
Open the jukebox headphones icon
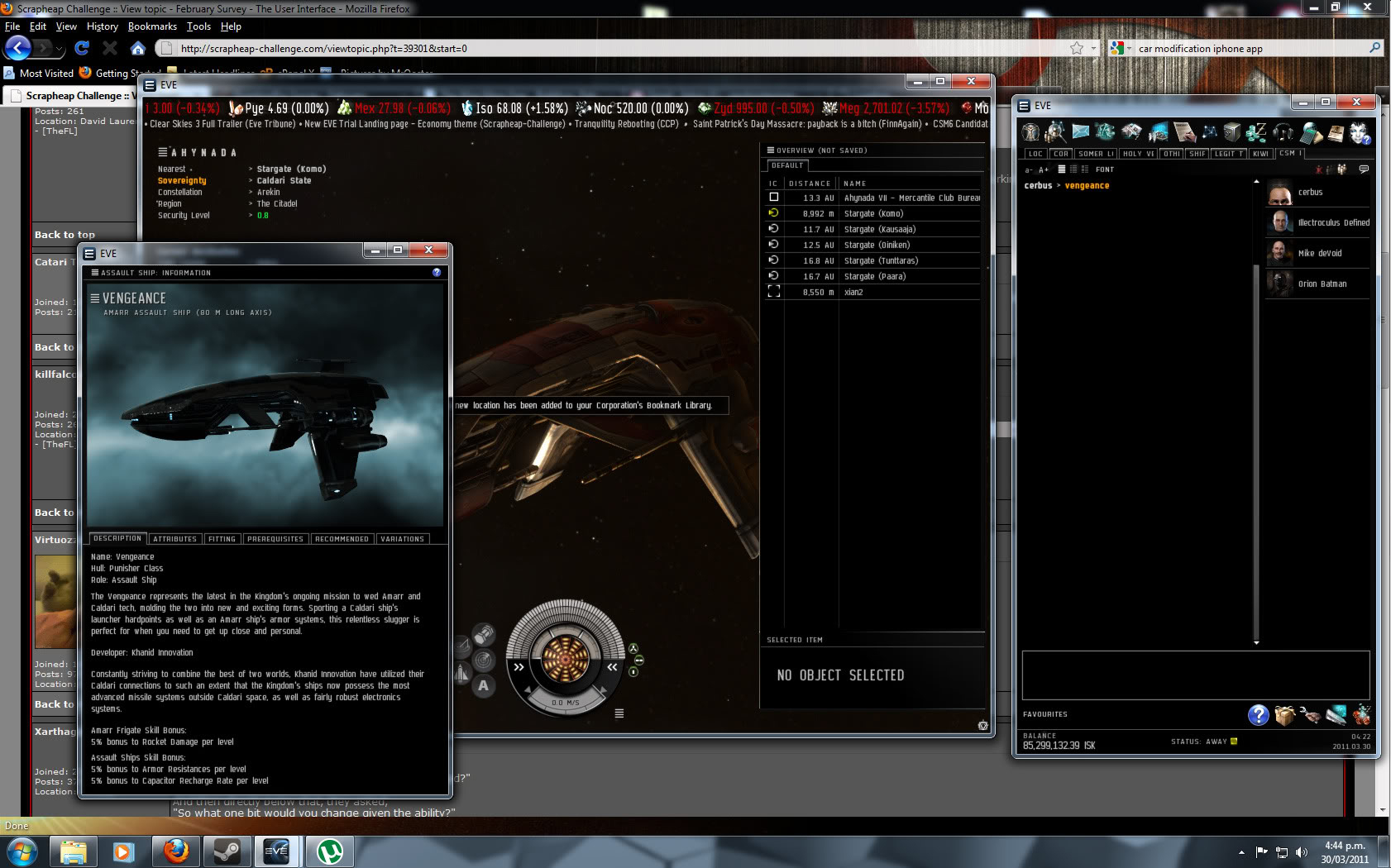pyautogui.click(x=1283, y=132)
